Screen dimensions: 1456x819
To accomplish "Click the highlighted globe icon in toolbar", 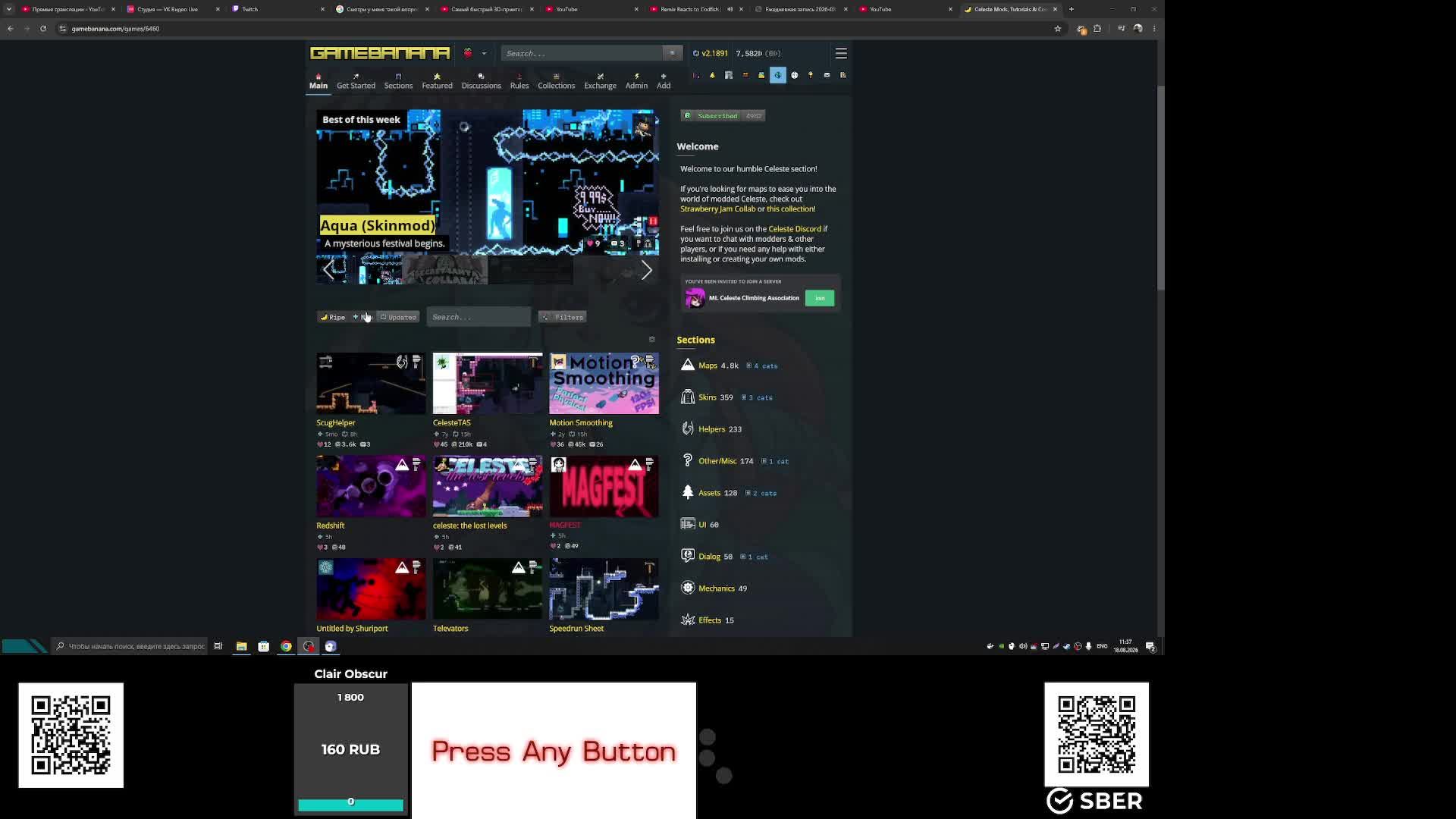I will pyautogui.click(x=778, y=75).
